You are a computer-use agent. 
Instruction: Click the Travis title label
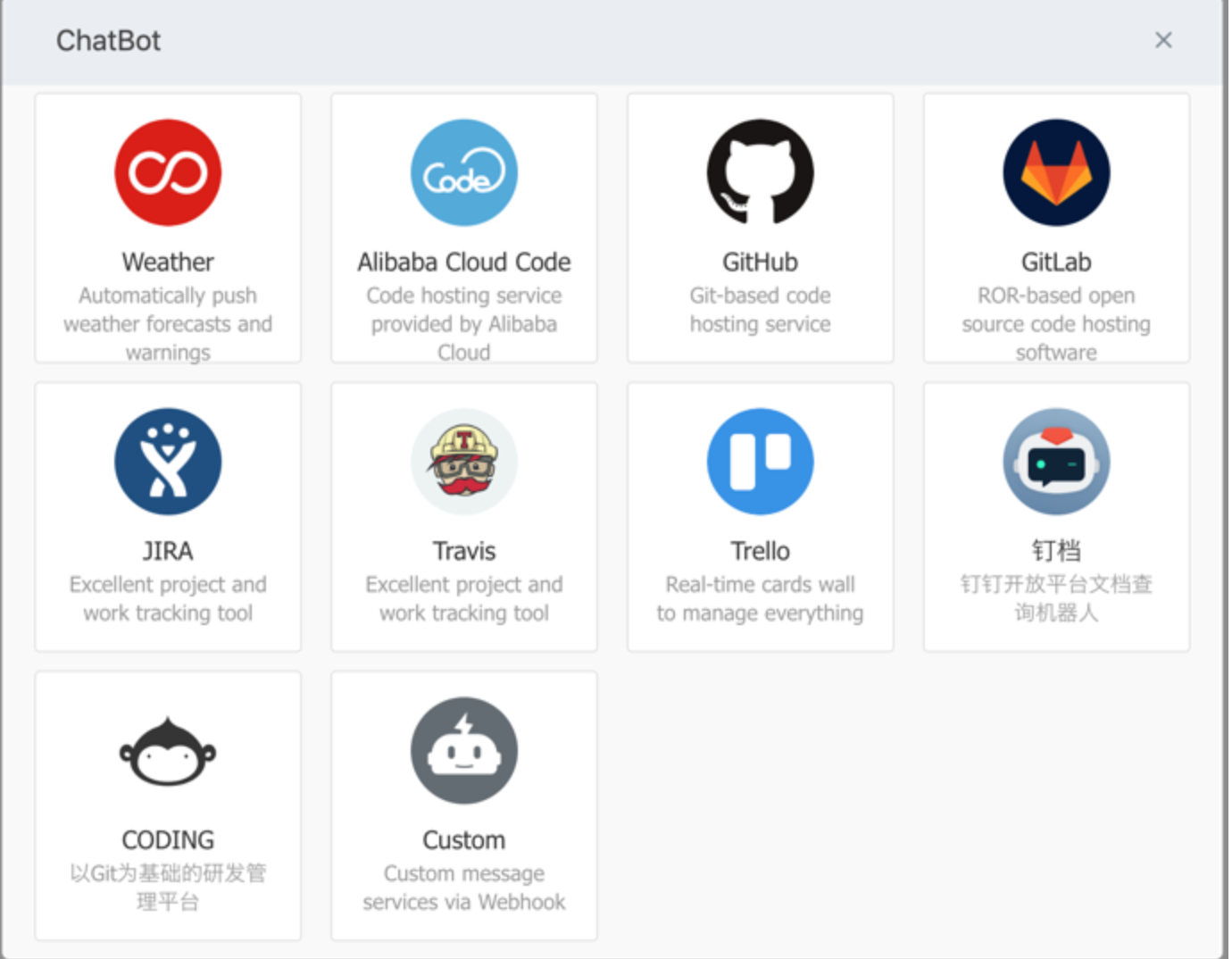464,551
